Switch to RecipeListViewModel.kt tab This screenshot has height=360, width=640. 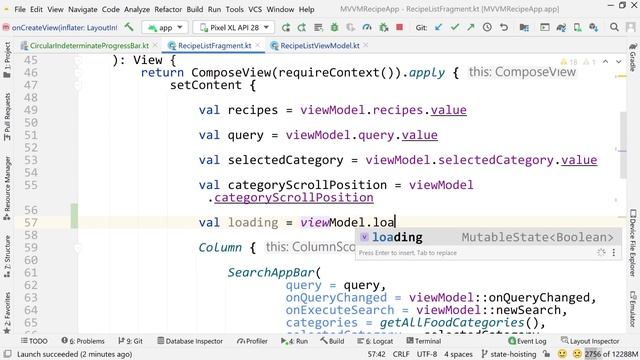(x=320, y=46)
